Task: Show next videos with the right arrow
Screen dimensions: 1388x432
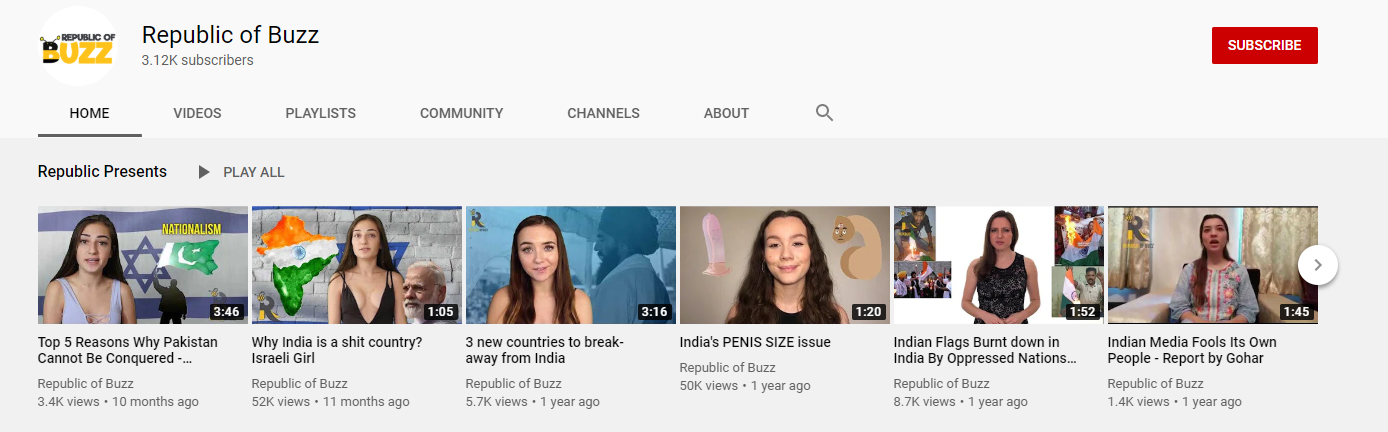Action: click(x=1318, y=265)
